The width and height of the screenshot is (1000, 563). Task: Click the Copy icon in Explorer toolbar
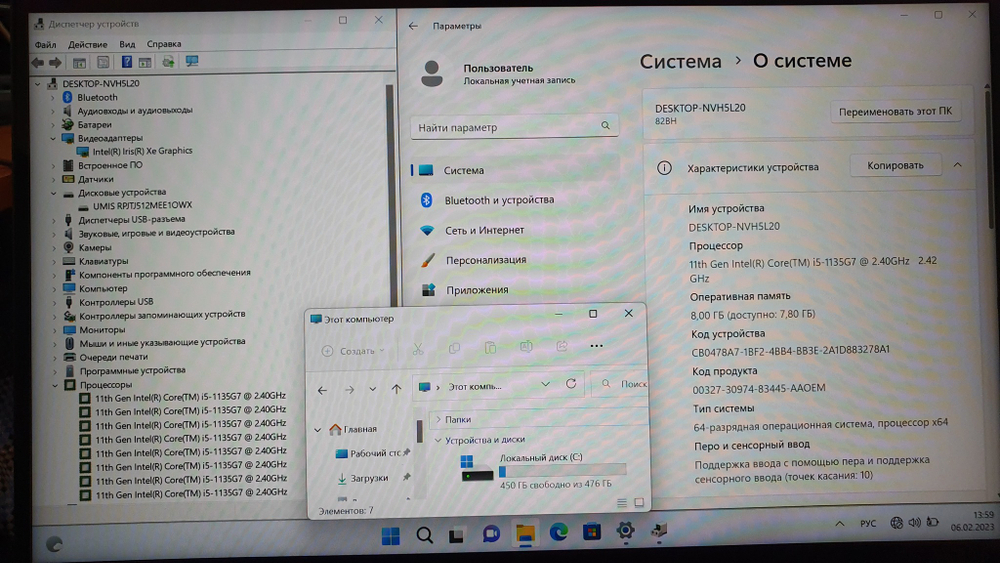[x=454, y=348]
